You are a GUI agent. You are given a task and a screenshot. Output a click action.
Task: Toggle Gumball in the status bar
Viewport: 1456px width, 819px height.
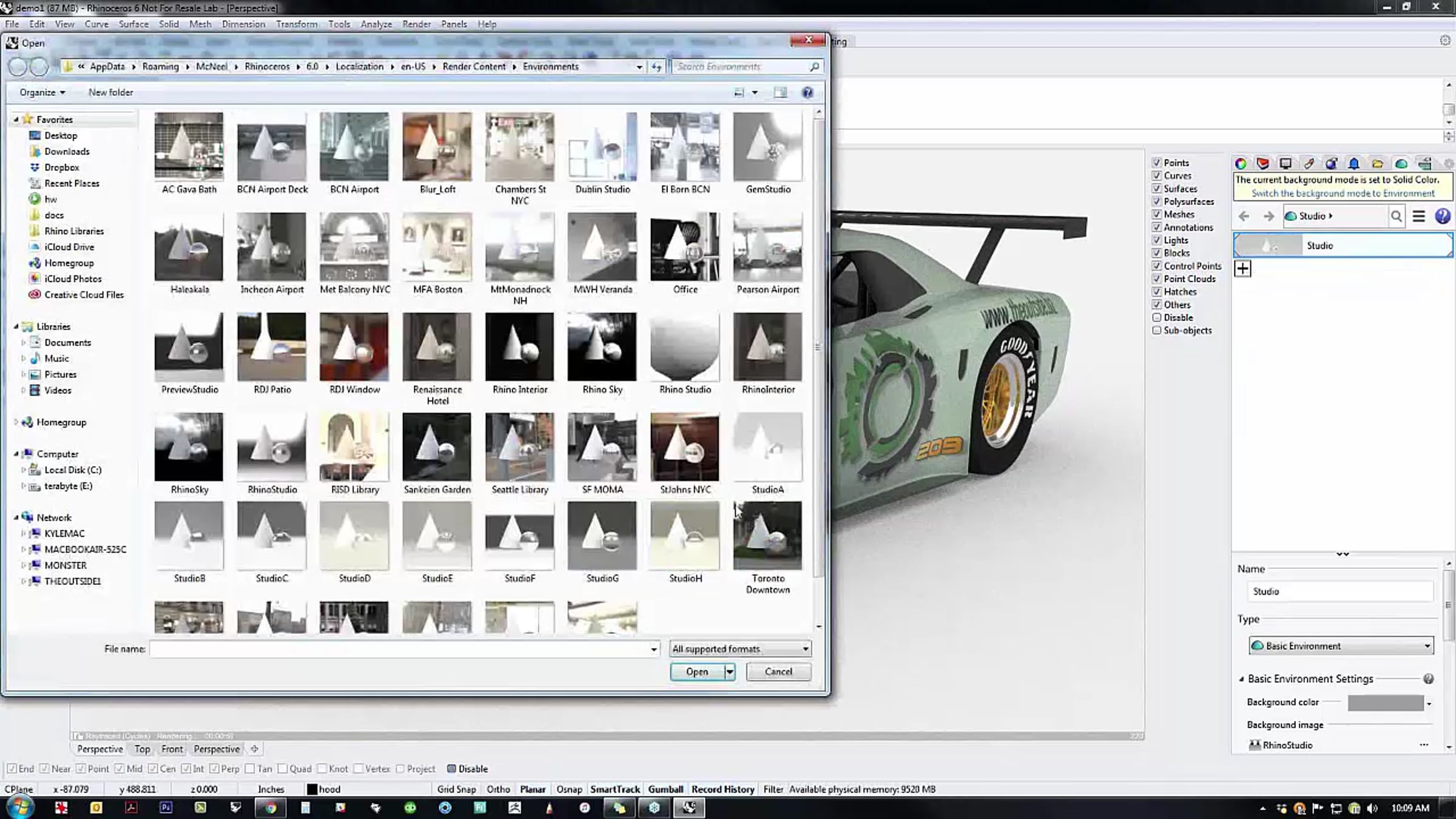[666, 789]
